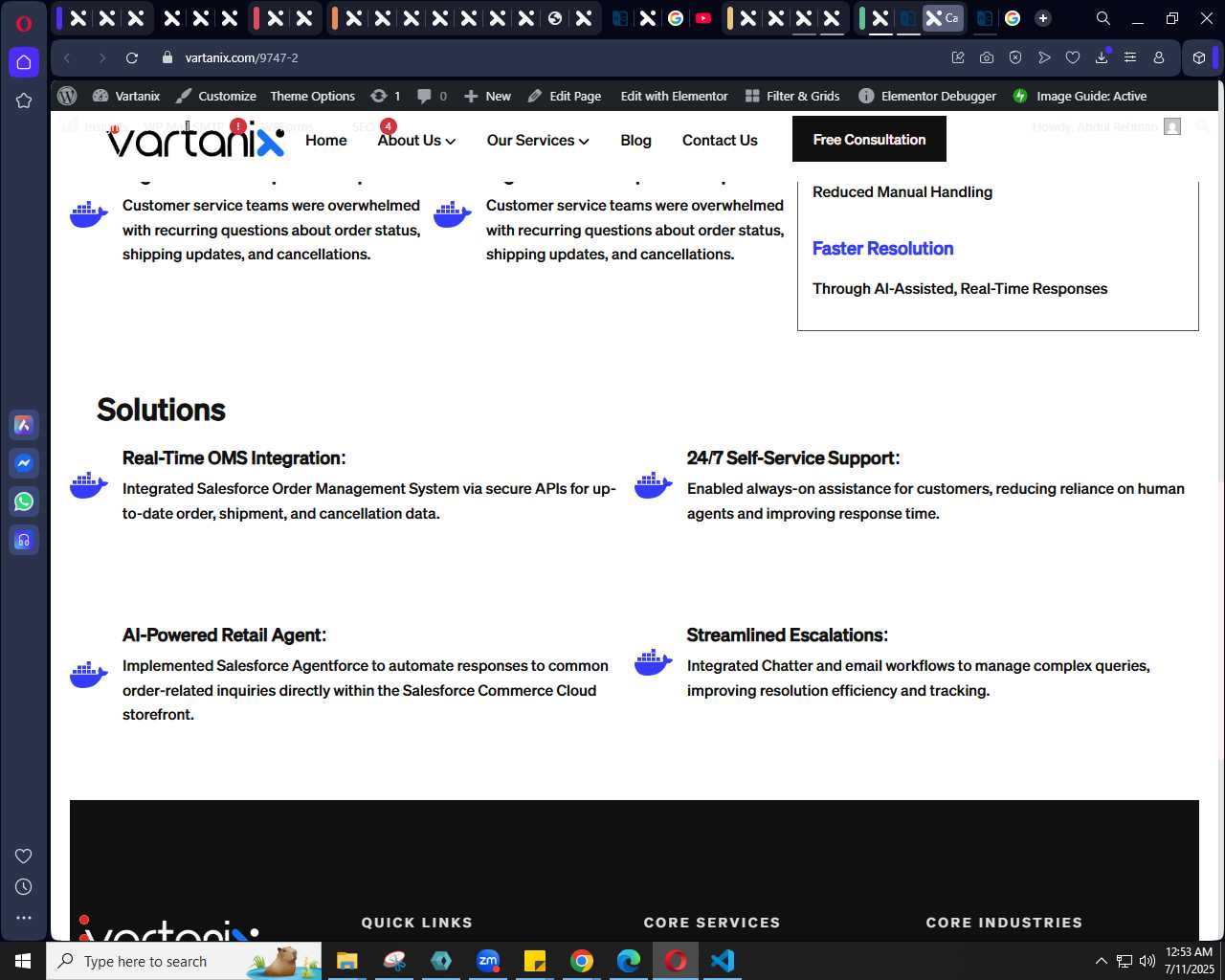1225x980 pixels.
Task: Expand the system tray hidden icons chevron
Action: click(x=1101, y=961)
